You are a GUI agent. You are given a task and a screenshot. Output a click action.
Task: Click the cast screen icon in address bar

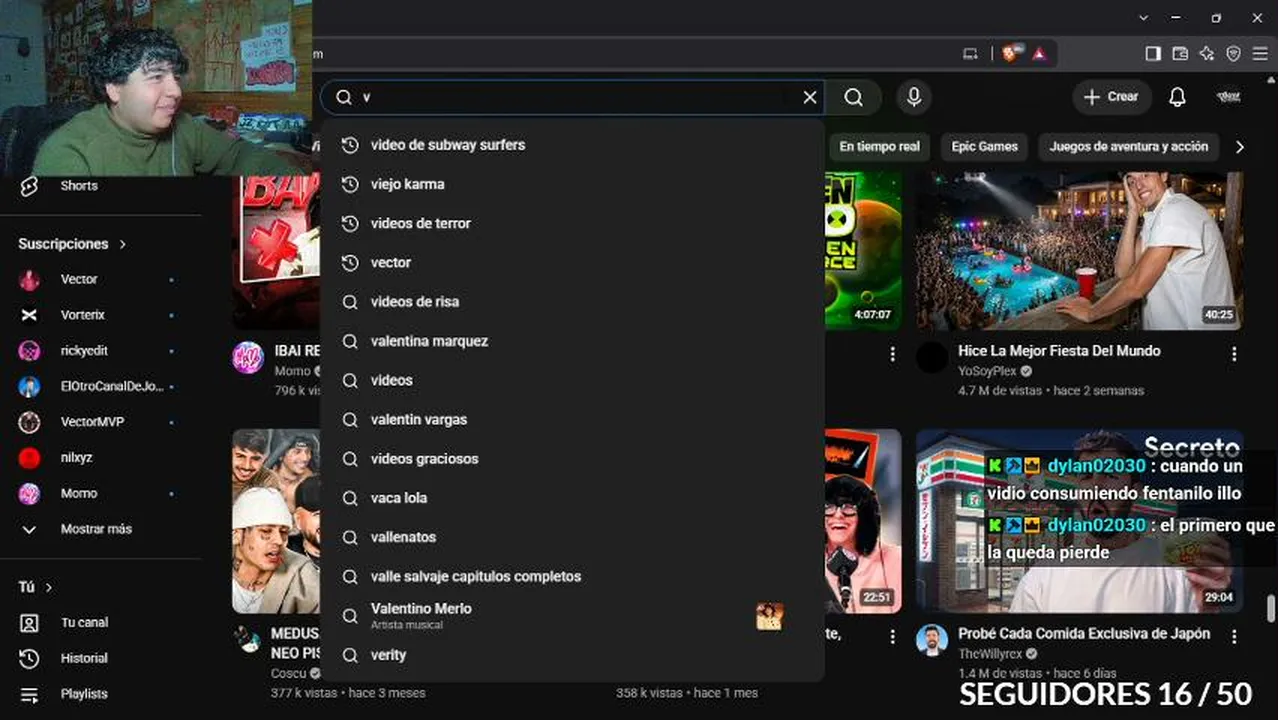tap(970, 53)
